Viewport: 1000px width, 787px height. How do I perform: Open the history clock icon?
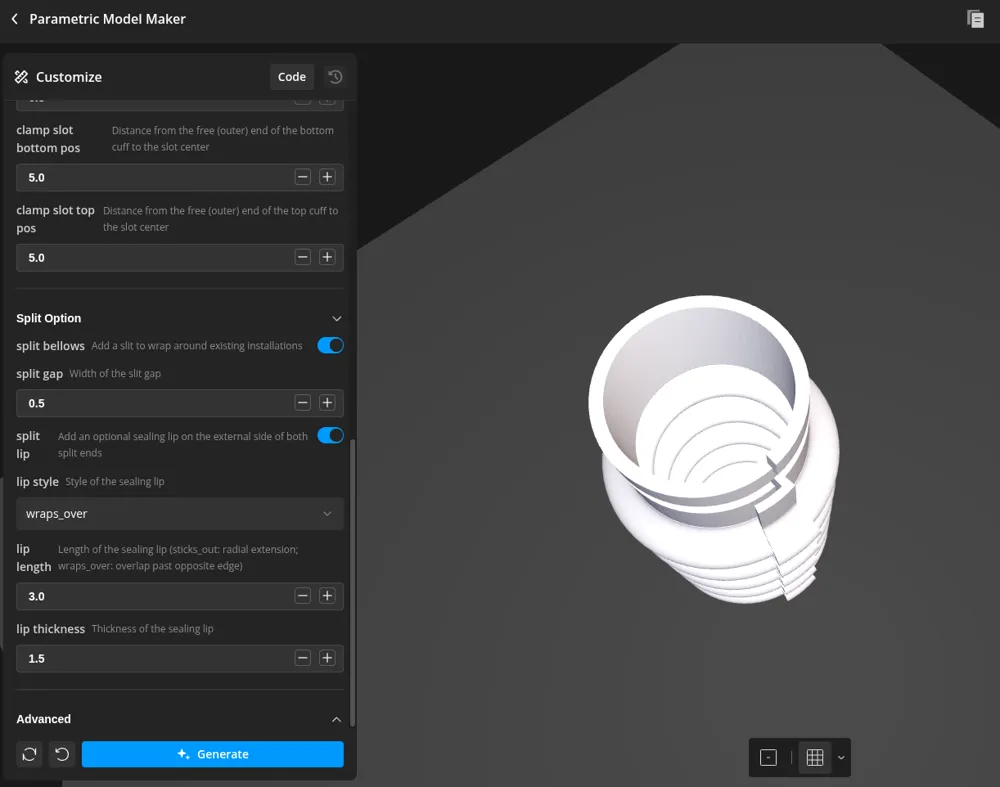[x=335, y=77]
